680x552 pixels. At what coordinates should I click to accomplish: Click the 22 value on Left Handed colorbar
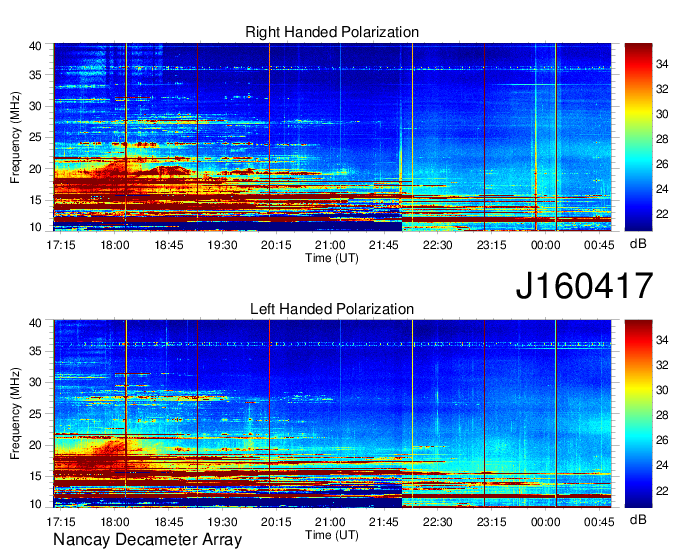point(662,491)
